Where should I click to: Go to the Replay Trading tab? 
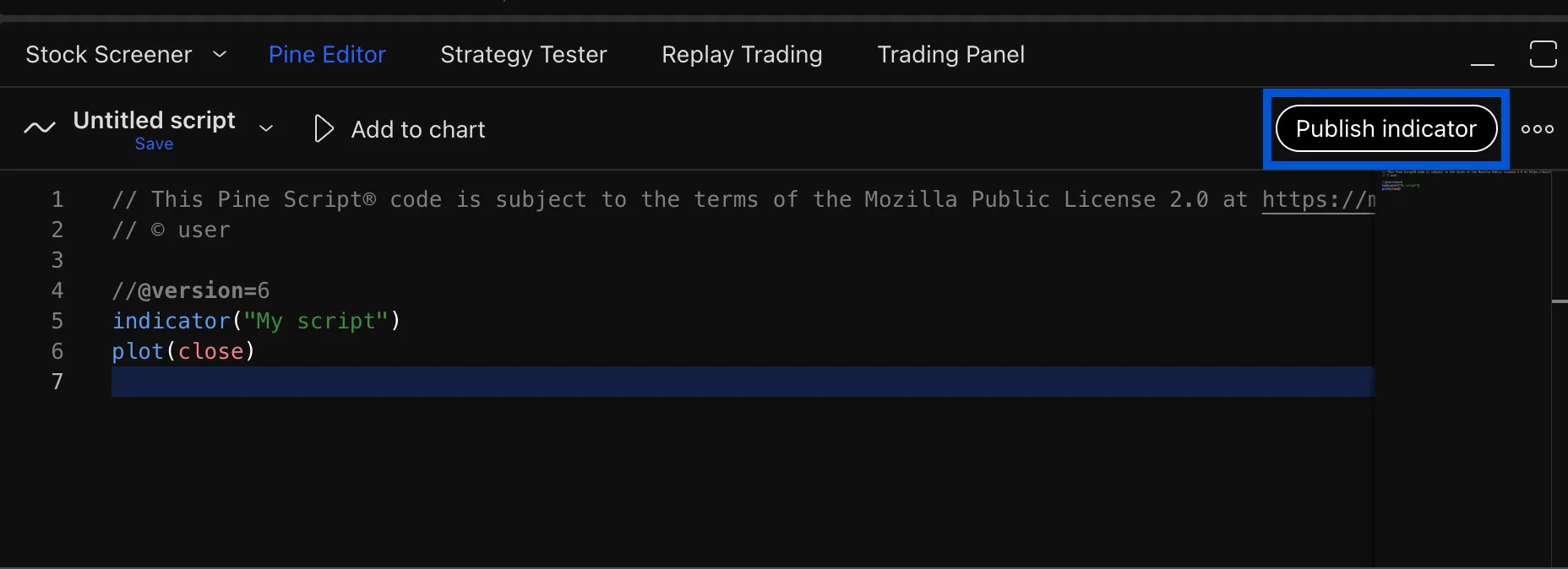pos(742,55)
